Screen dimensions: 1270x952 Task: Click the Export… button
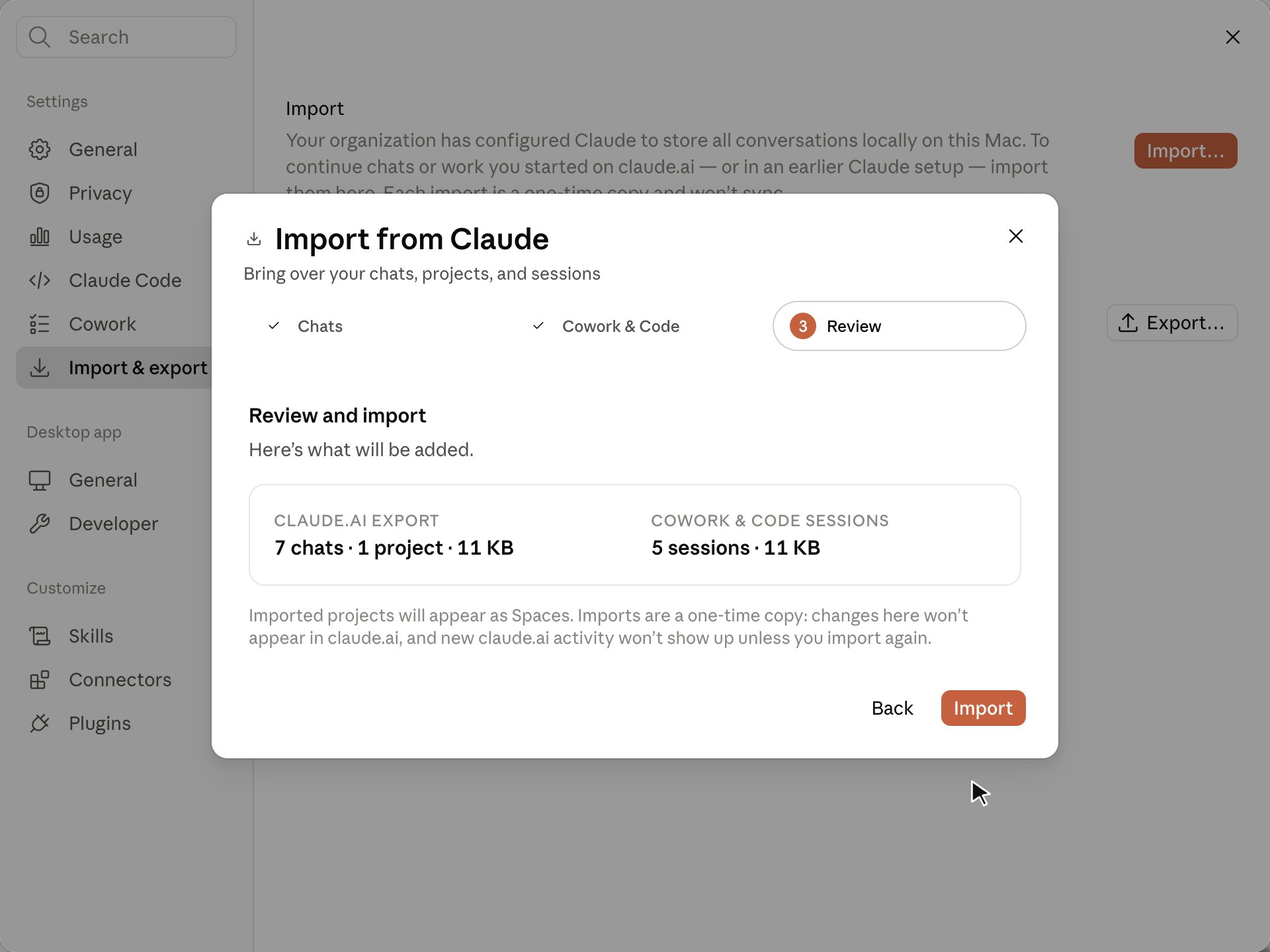(1172, 323)
